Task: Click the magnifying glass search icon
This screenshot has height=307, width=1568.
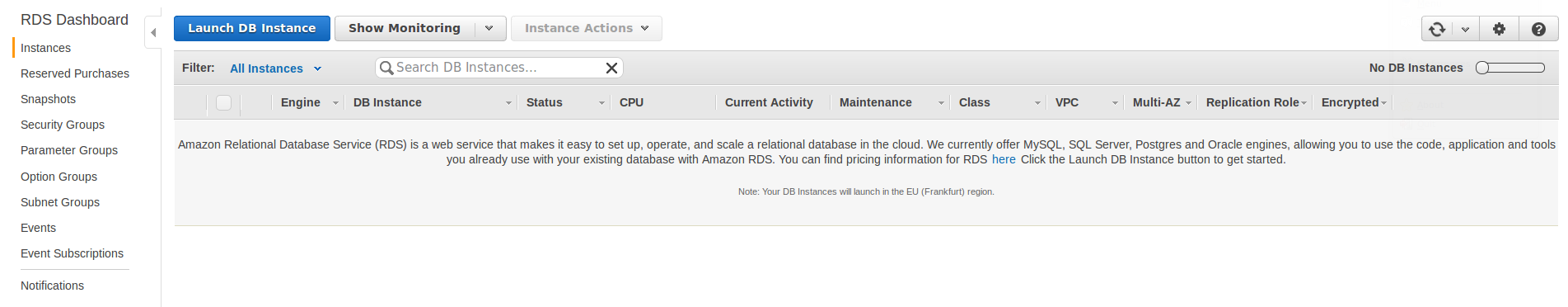Action: (386, 68)
